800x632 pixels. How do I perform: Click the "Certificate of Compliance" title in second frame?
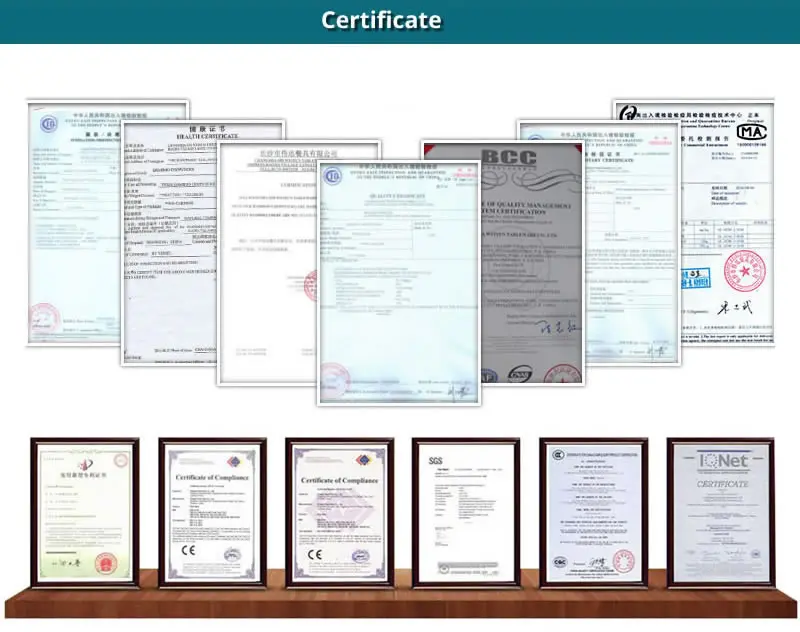tap(211, 478)
